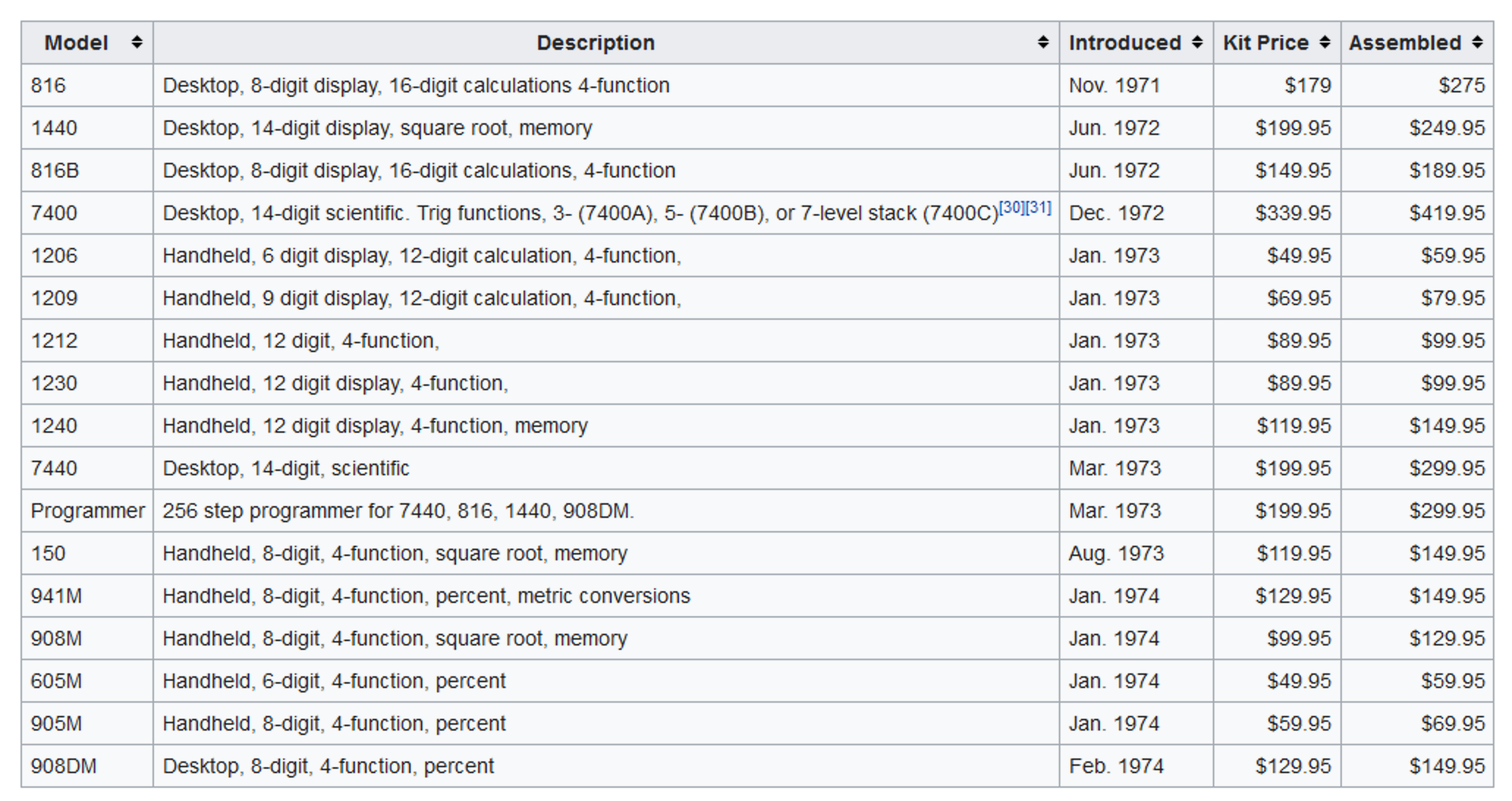Click the Aug. 1973 introduced date

(x=1117, y=553)
